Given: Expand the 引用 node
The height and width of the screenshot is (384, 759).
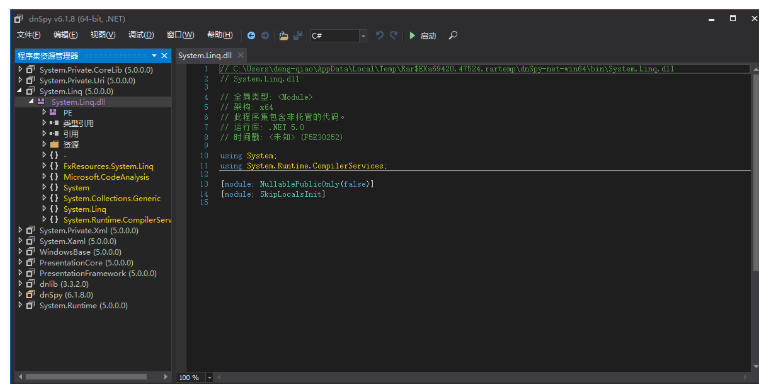Looking at the screenshot, I should point(44,134).
